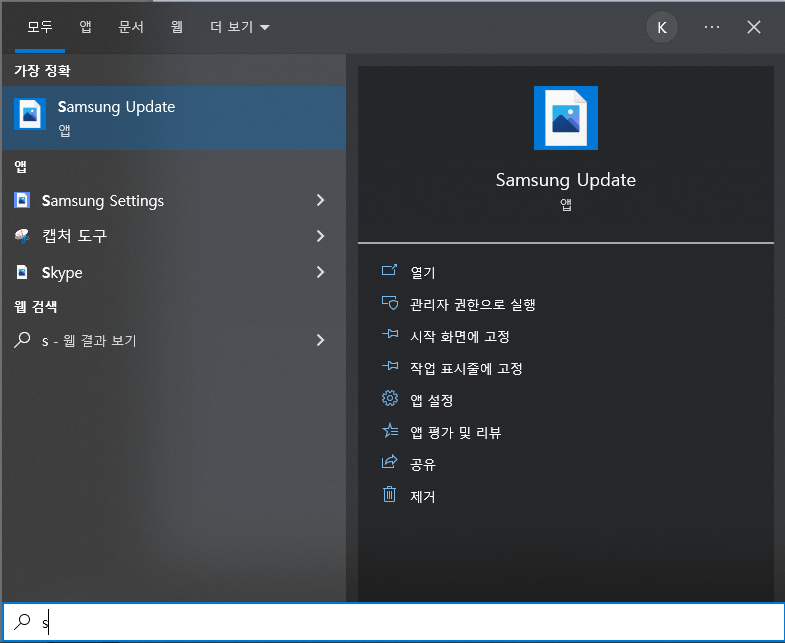The image size is (785, 643).
Task: Open the Skype result
Action: (x=174, y=272)
